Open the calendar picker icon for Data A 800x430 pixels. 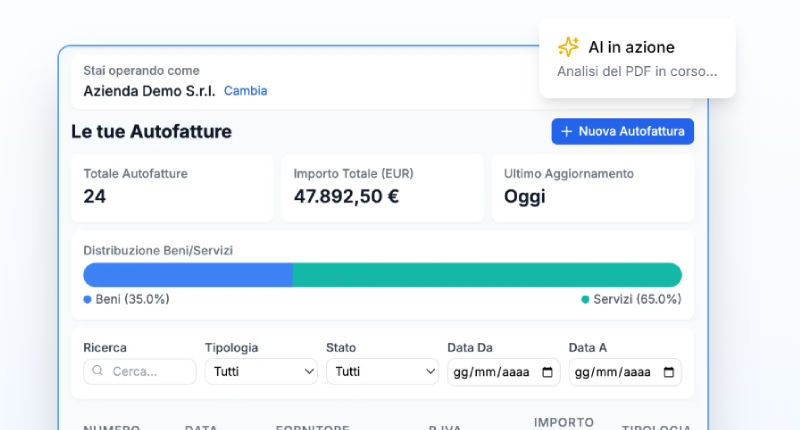click(x=668, y=372)
